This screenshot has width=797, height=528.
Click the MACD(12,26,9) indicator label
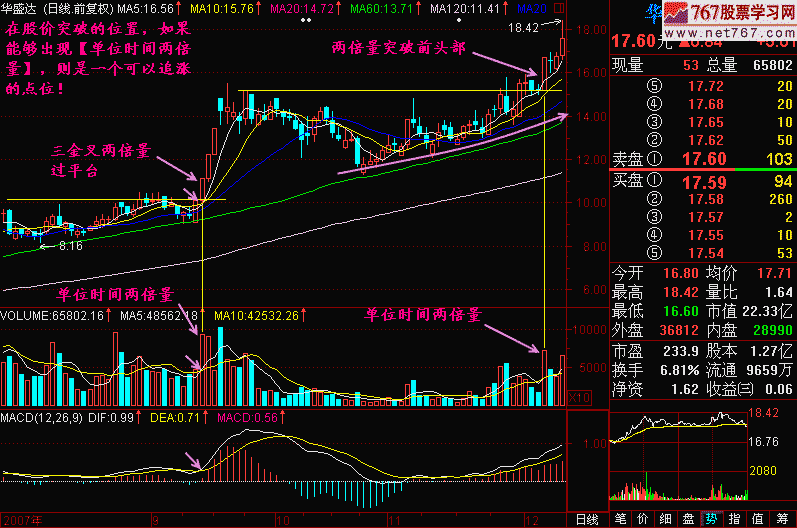(x=40, y=415)
